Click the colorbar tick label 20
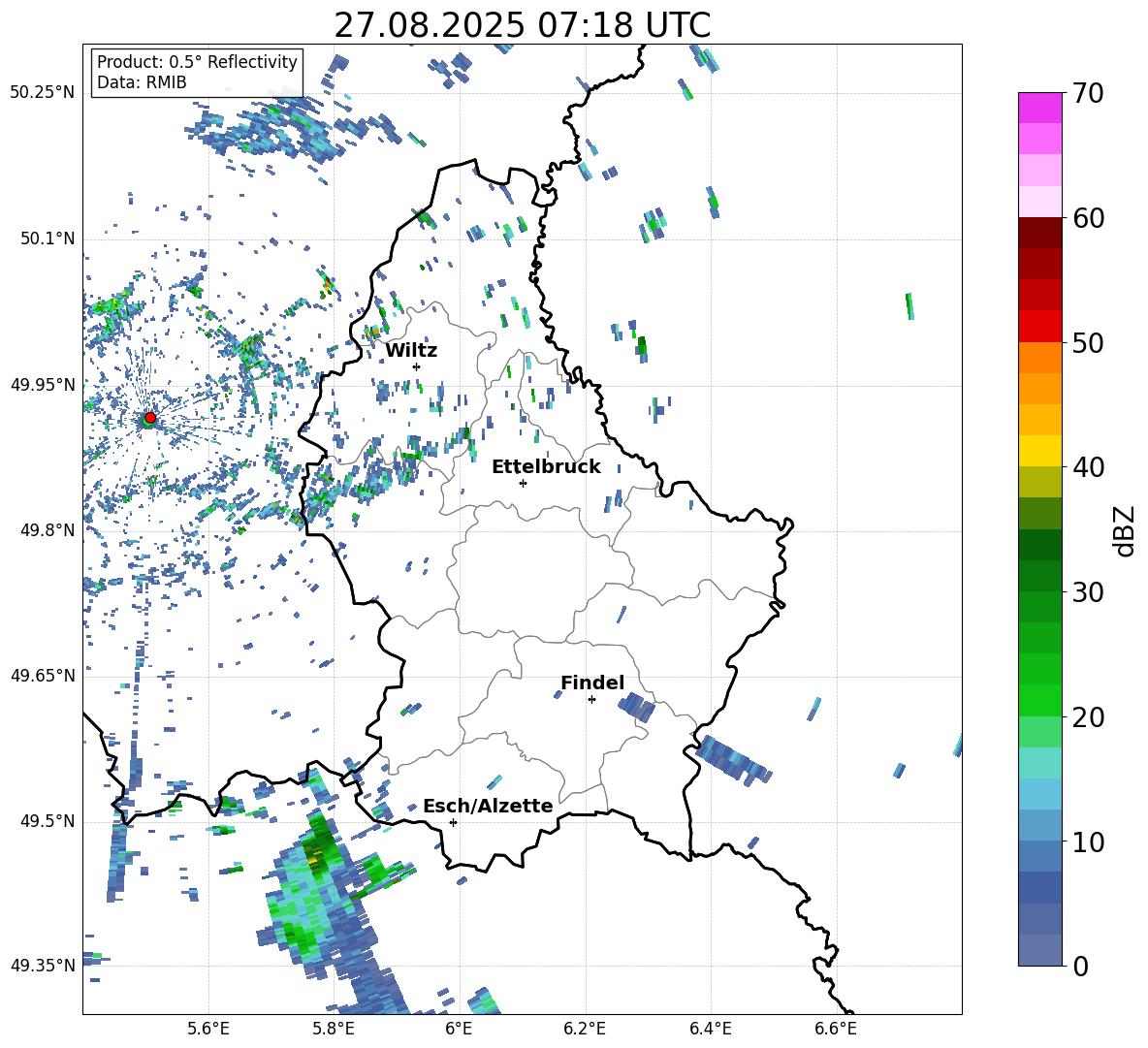The width and height of the screenshot is (1148, 1048). (1088, 717)
